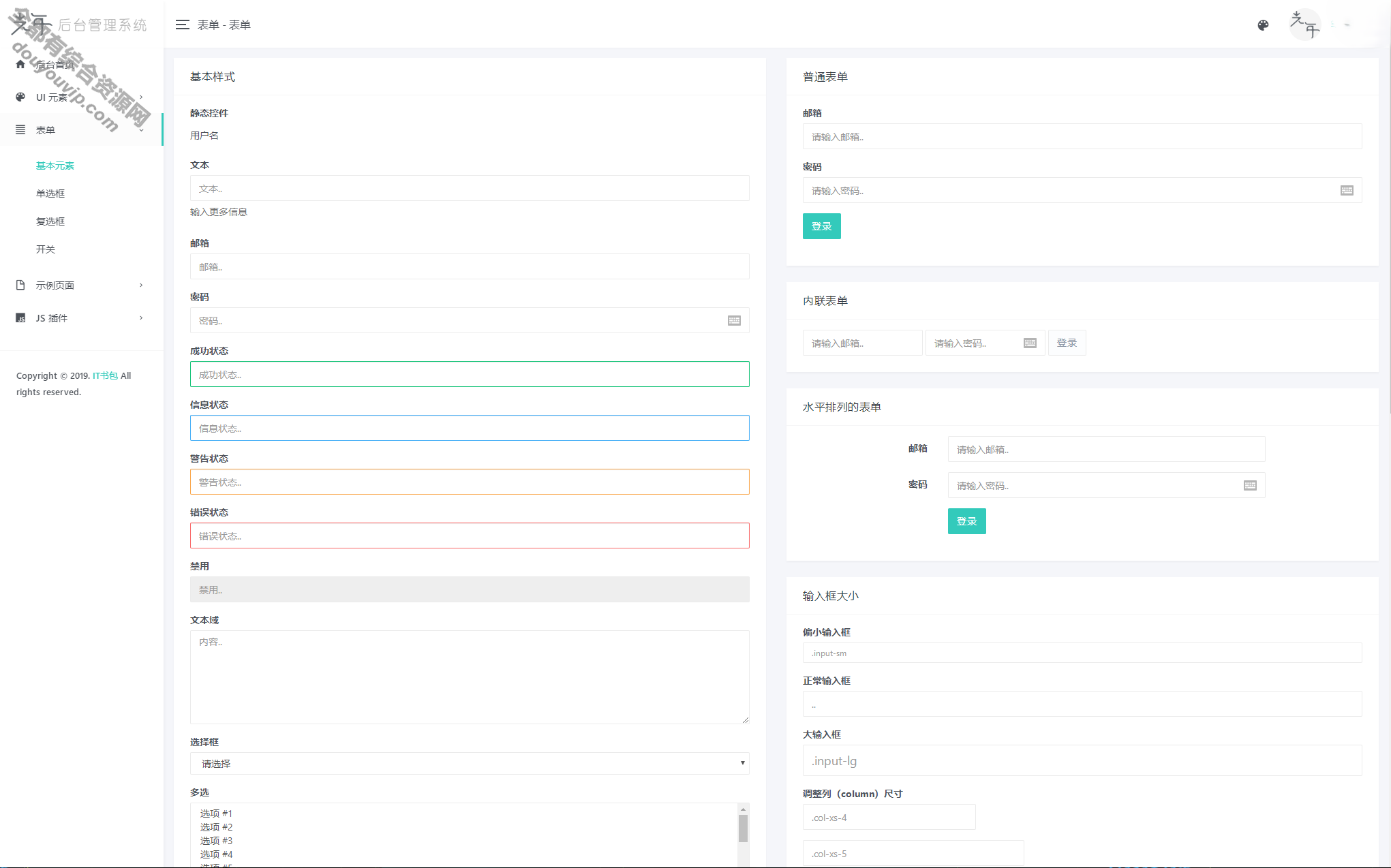Click the static 用户名 text
This screenshot has width=1391, height=868.
[x=204, y=136]
